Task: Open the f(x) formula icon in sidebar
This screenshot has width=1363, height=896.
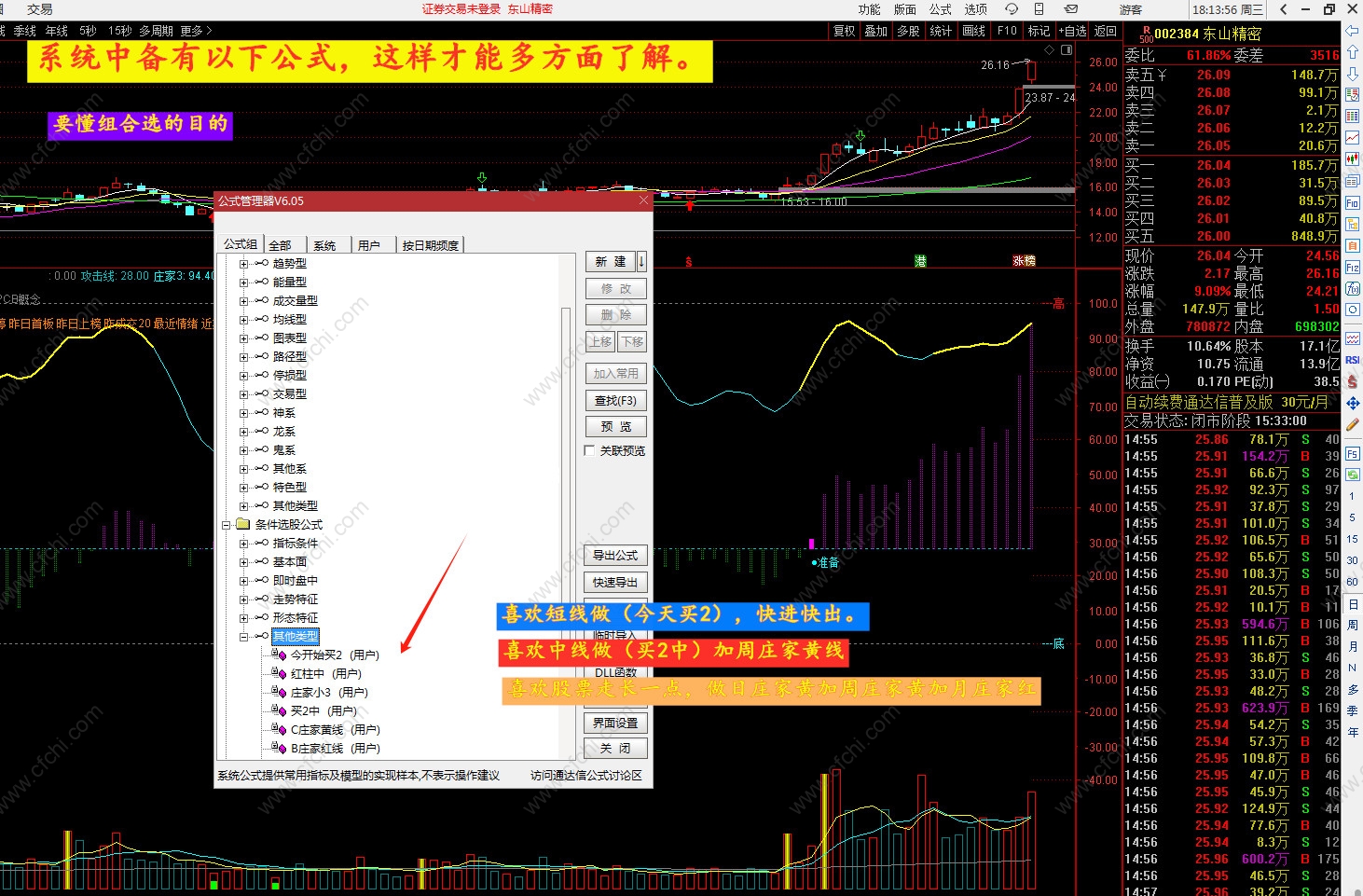Action: tap(1353, 289)
